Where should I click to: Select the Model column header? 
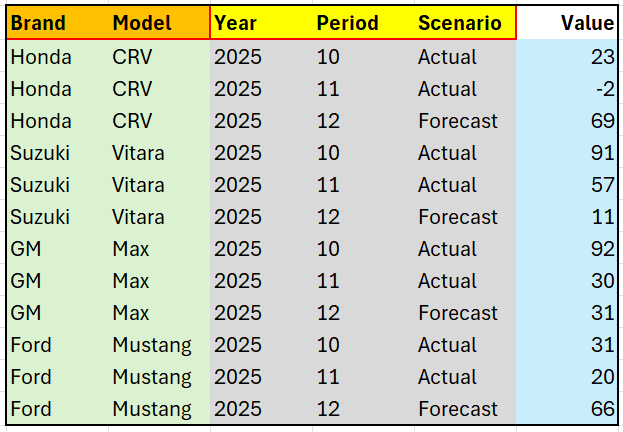coord(141,23)
